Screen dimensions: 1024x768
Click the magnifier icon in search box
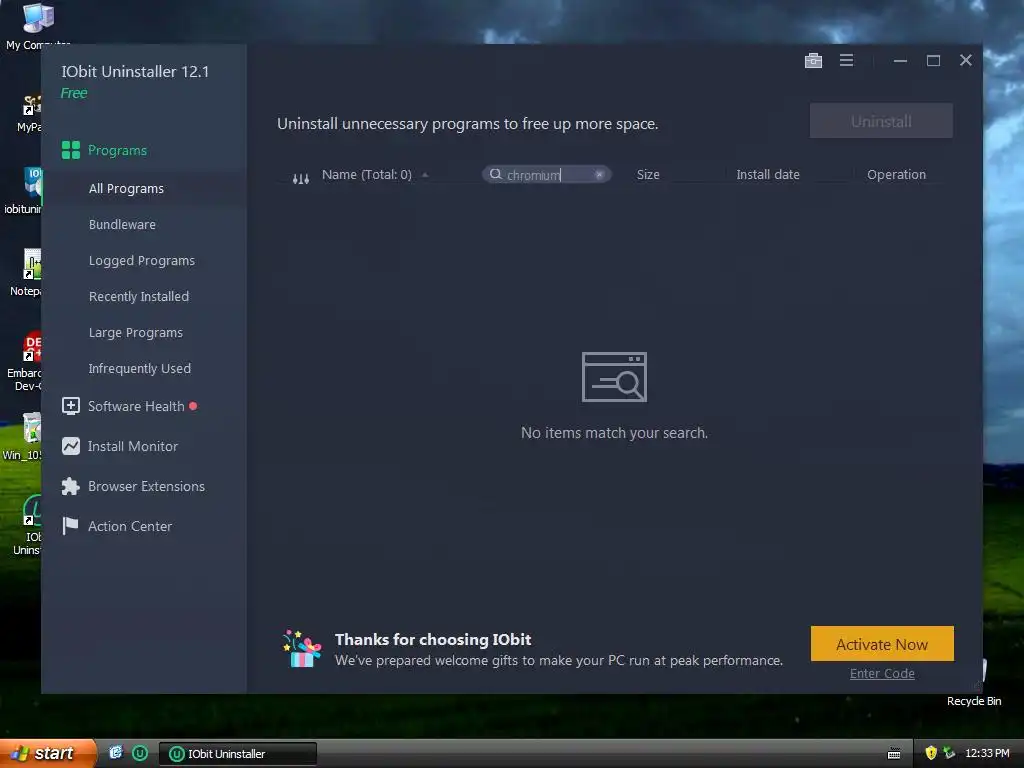[x=496, y=174]
